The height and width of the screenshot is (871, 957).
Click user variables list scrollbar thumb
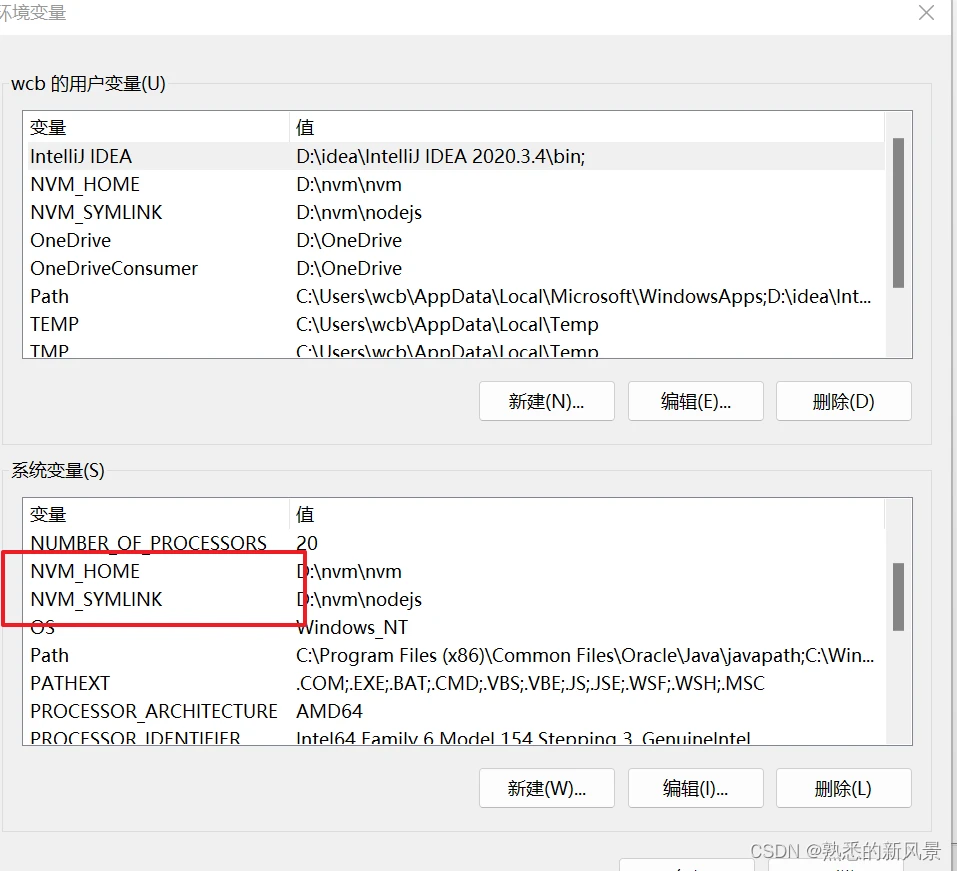click(x=898, y=213)
